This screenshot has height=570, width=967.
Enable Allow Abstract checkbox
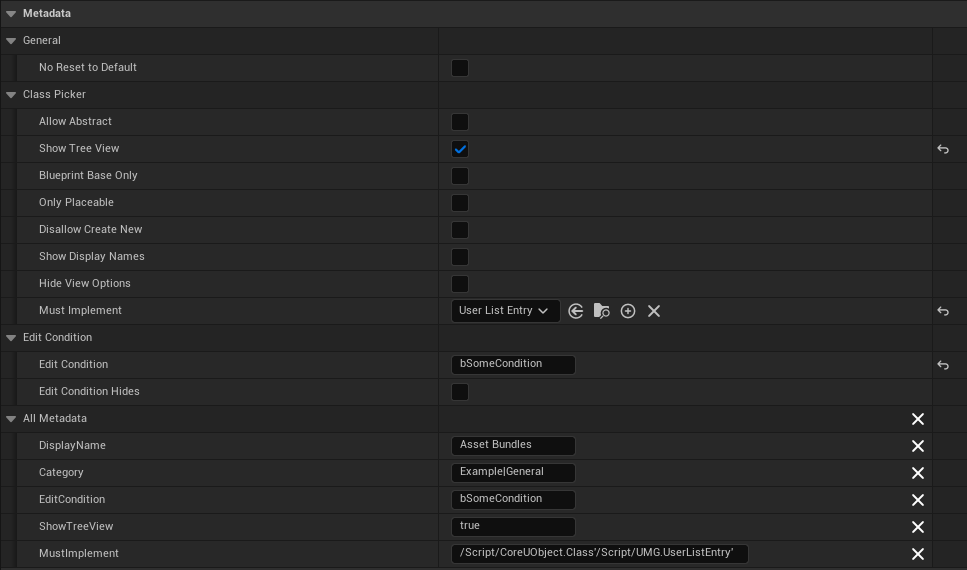(459, 122)
